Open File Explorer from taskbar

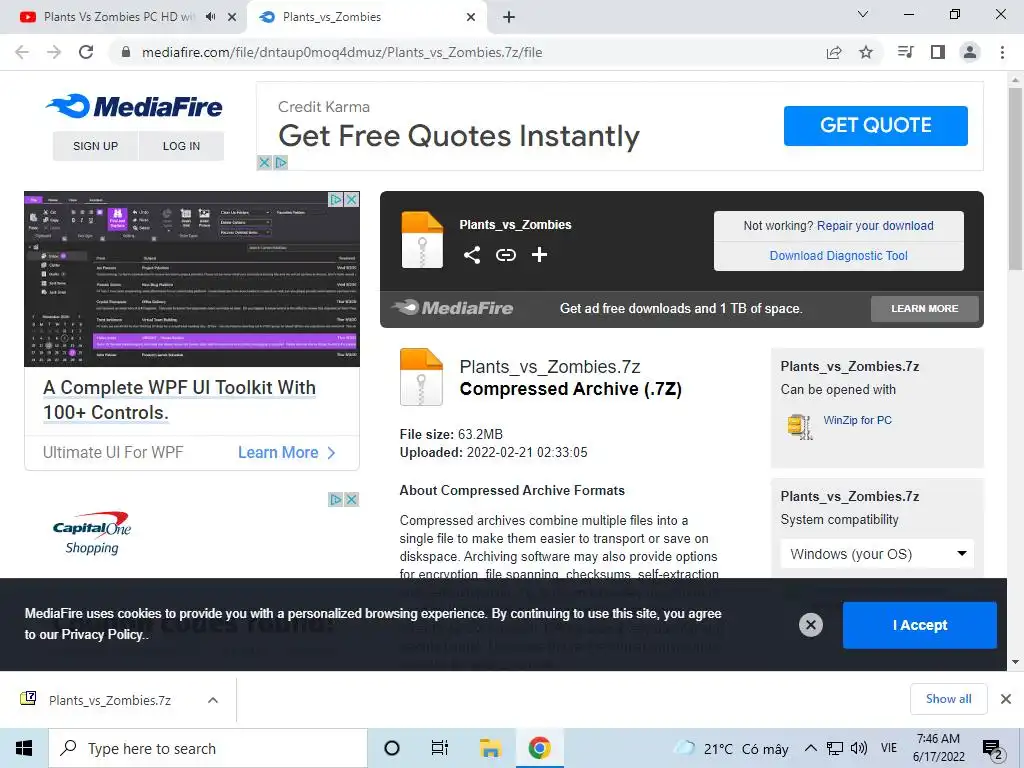click(x=490, y=748)
